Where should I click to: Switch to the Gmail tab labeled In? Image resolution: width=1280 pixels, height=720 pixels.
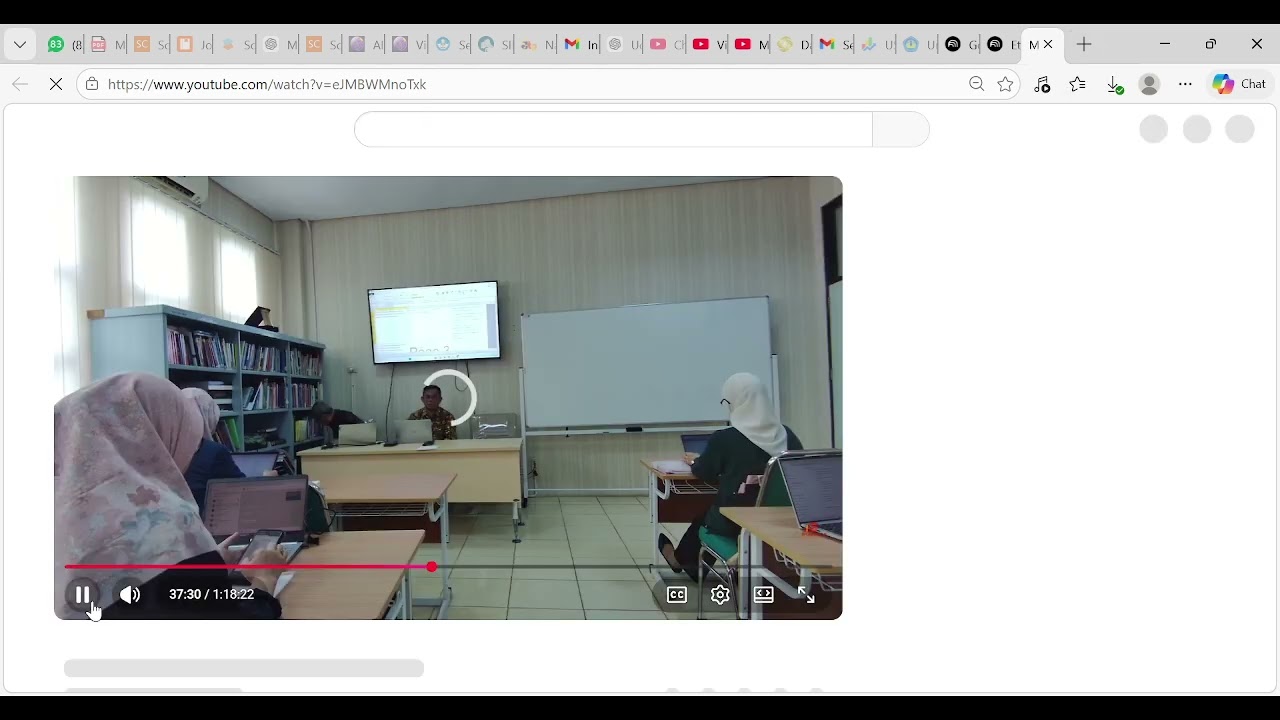(x=581, y=44)
